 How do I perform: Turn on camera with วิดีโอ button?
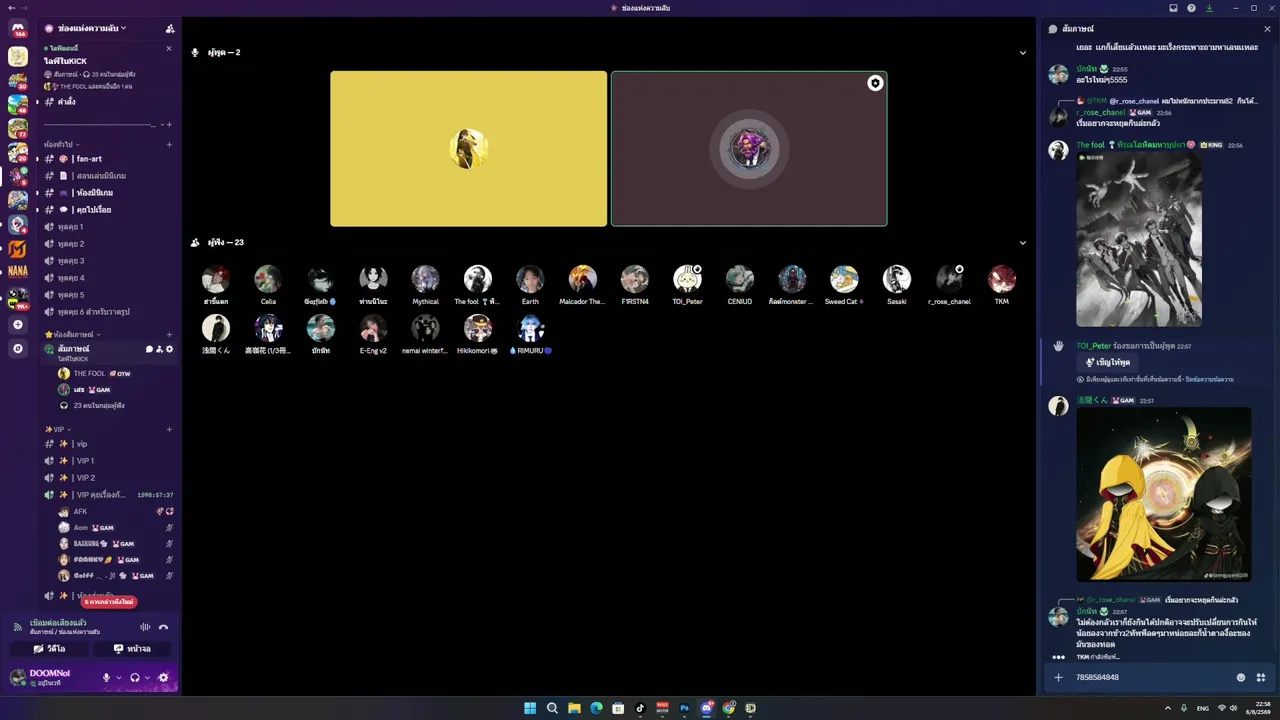(x=50, y=649)
